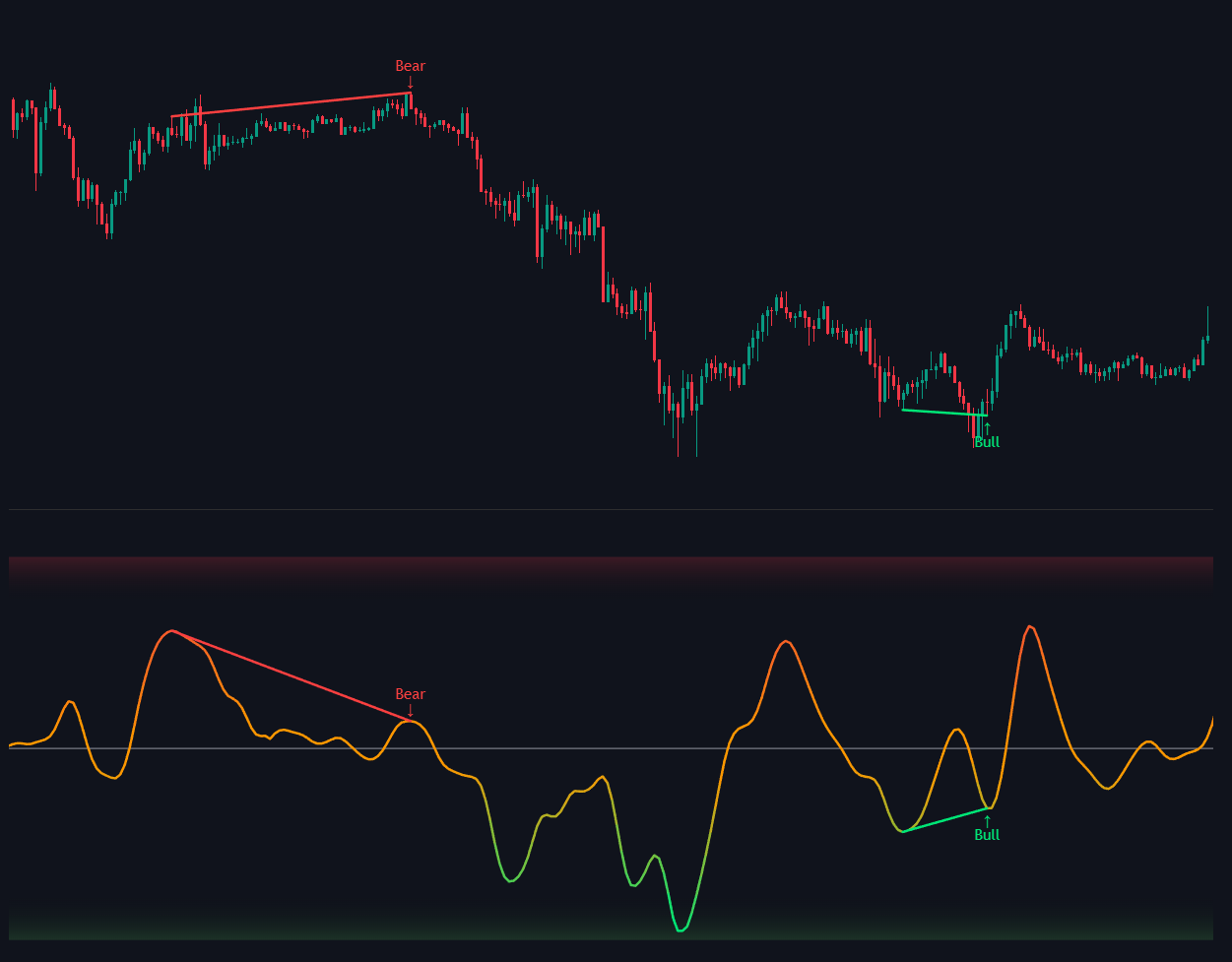Click the red divergence line on oscillator
Viewport: 1232px width, 962px height.
[x=291, y=675]
